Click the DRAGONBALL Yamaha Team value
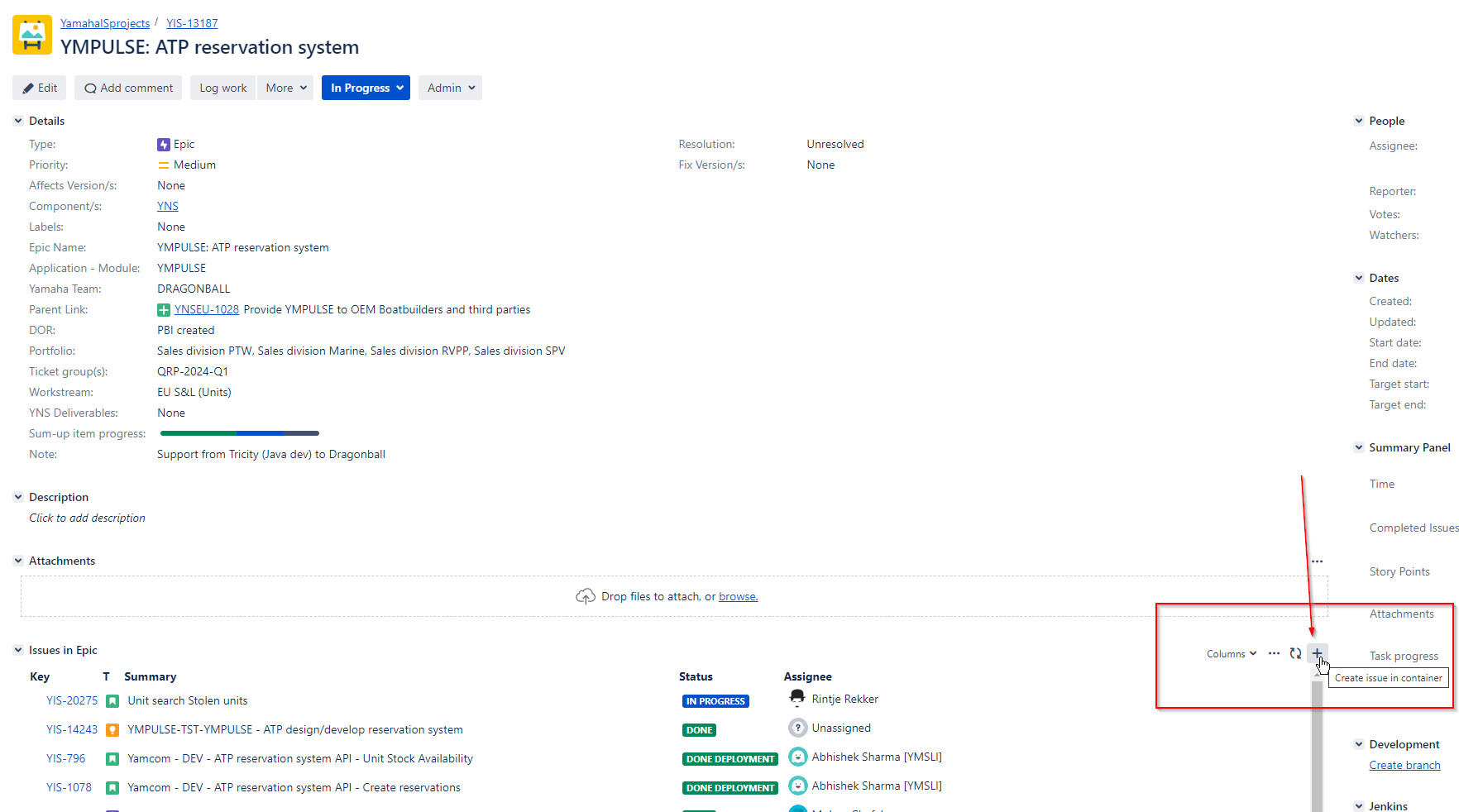 194,289
